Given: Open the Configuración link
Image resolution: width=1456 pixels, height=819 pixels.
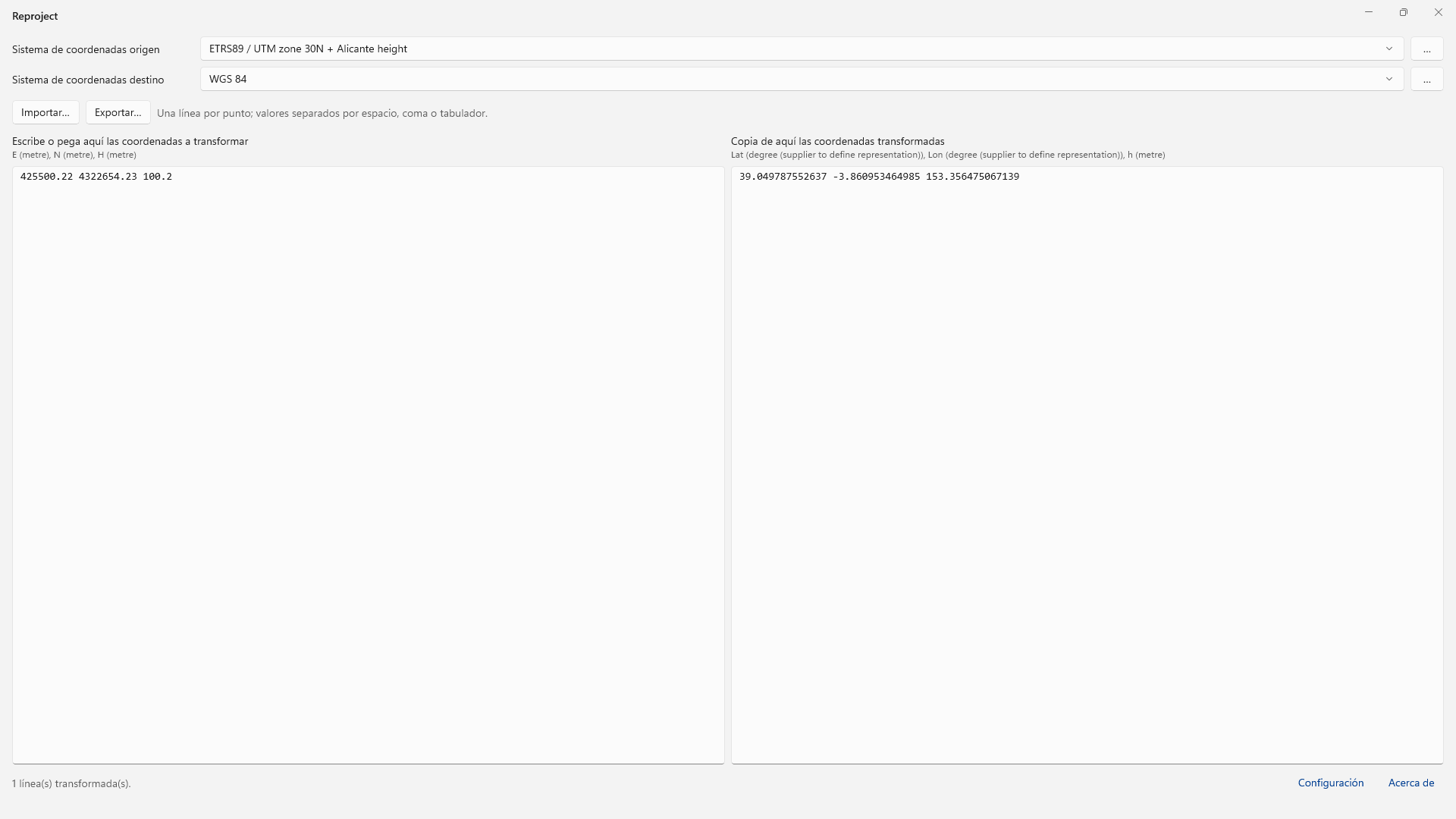Looking at the screenshot, I should [x=1330, y=783].
